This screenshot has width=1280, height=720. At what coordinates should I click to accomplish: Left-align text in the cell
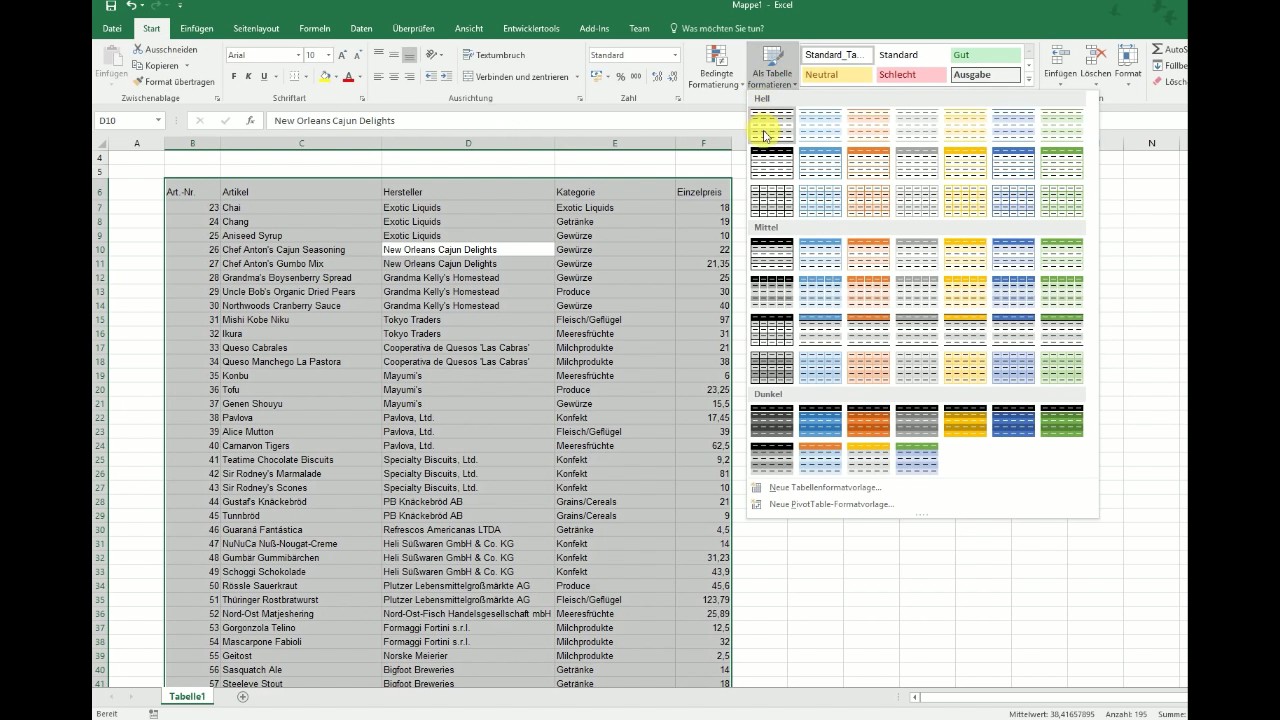tap(379, 77)
